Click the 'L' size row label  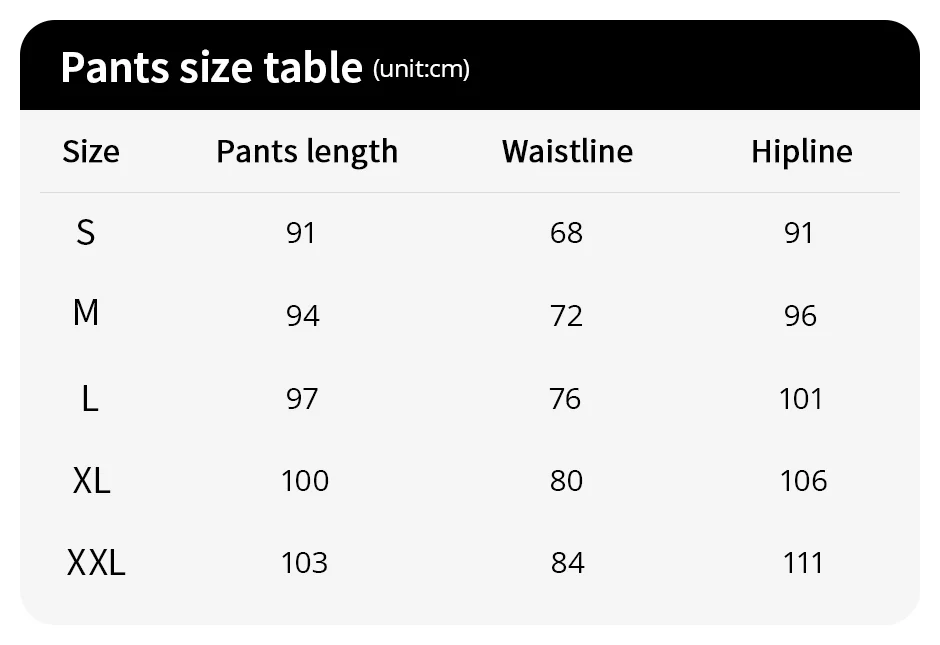coord(90,399)
